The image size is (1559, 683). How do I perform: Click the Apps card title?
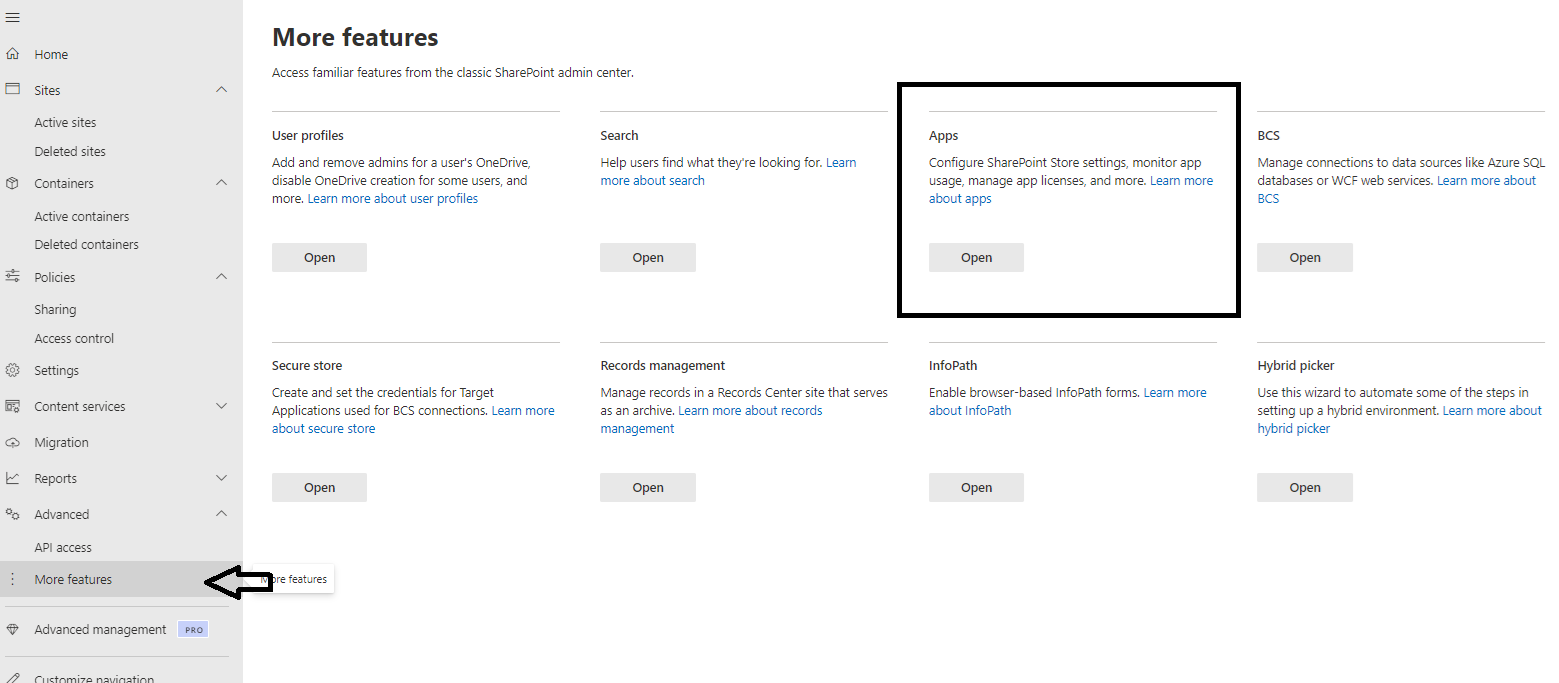[943, 135]
